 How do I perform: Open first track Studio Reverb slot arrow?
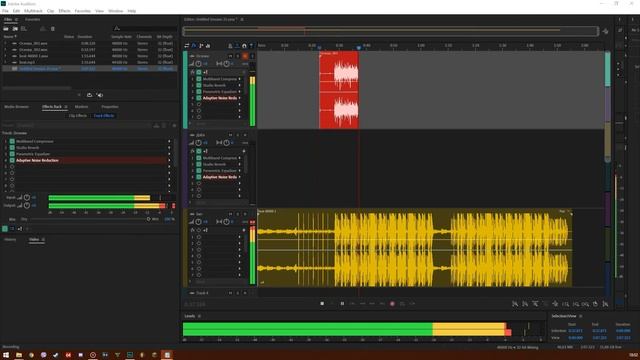(240, 85)
